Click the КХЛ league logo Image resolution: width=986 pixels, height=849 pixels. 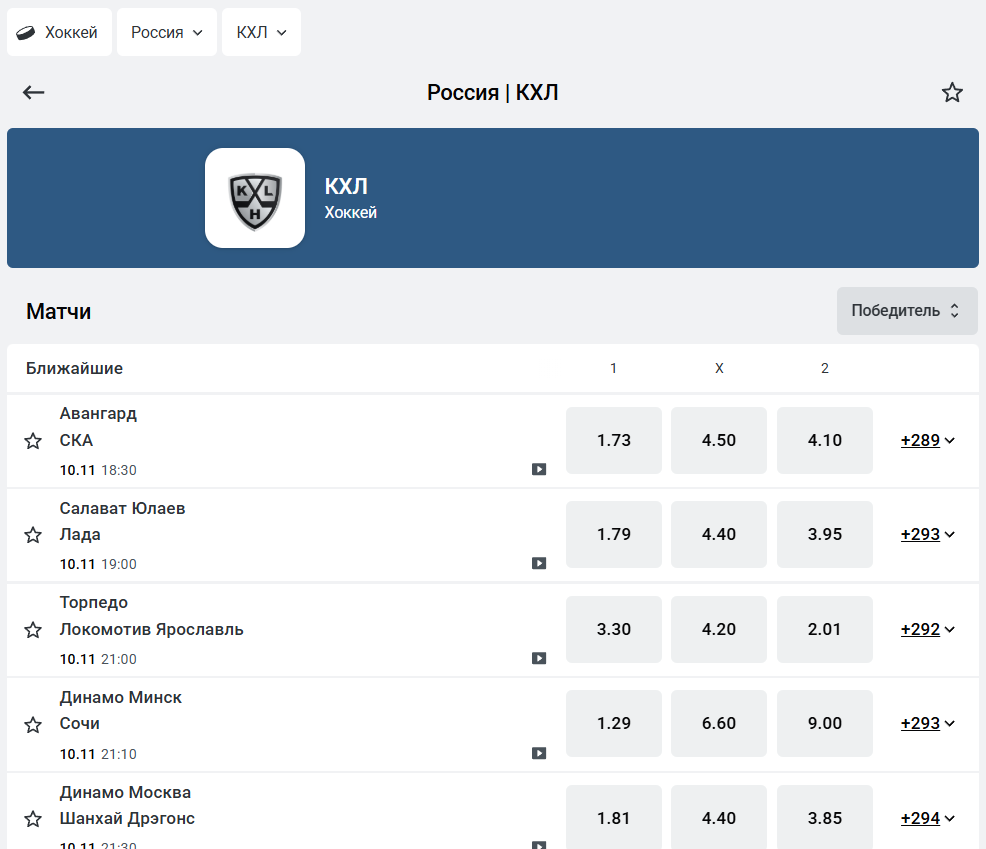coord(255,198)
